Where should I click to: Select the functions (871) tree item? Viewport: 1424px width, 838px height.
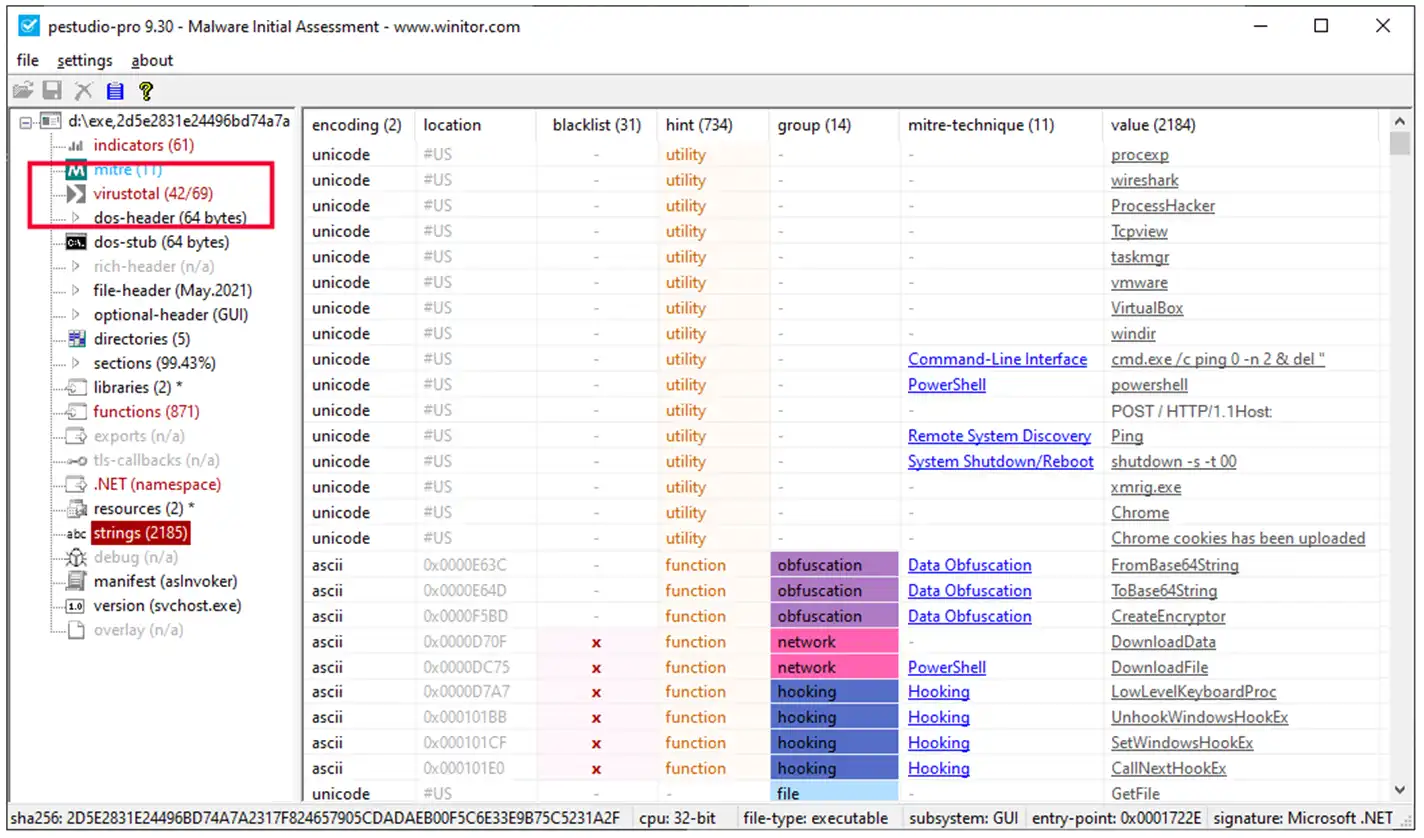tap(146, 411)
